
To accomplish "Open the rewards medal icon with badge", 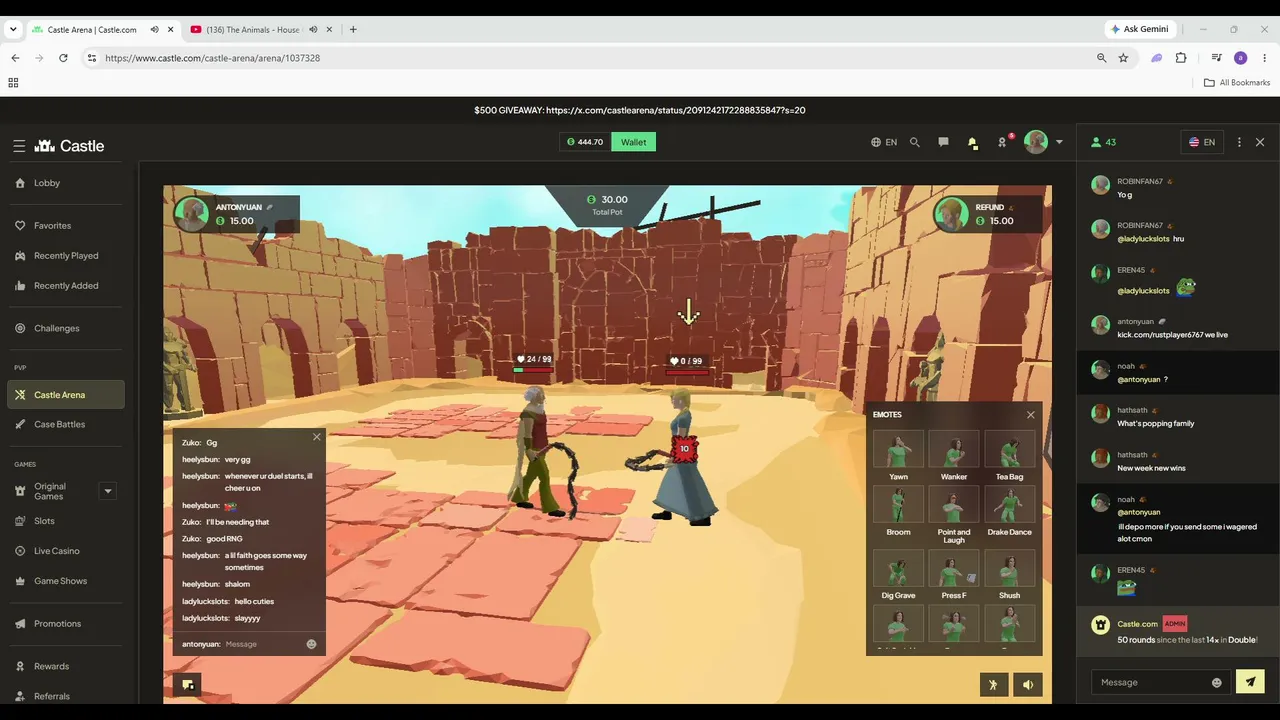I will (x=1003, y=141).
